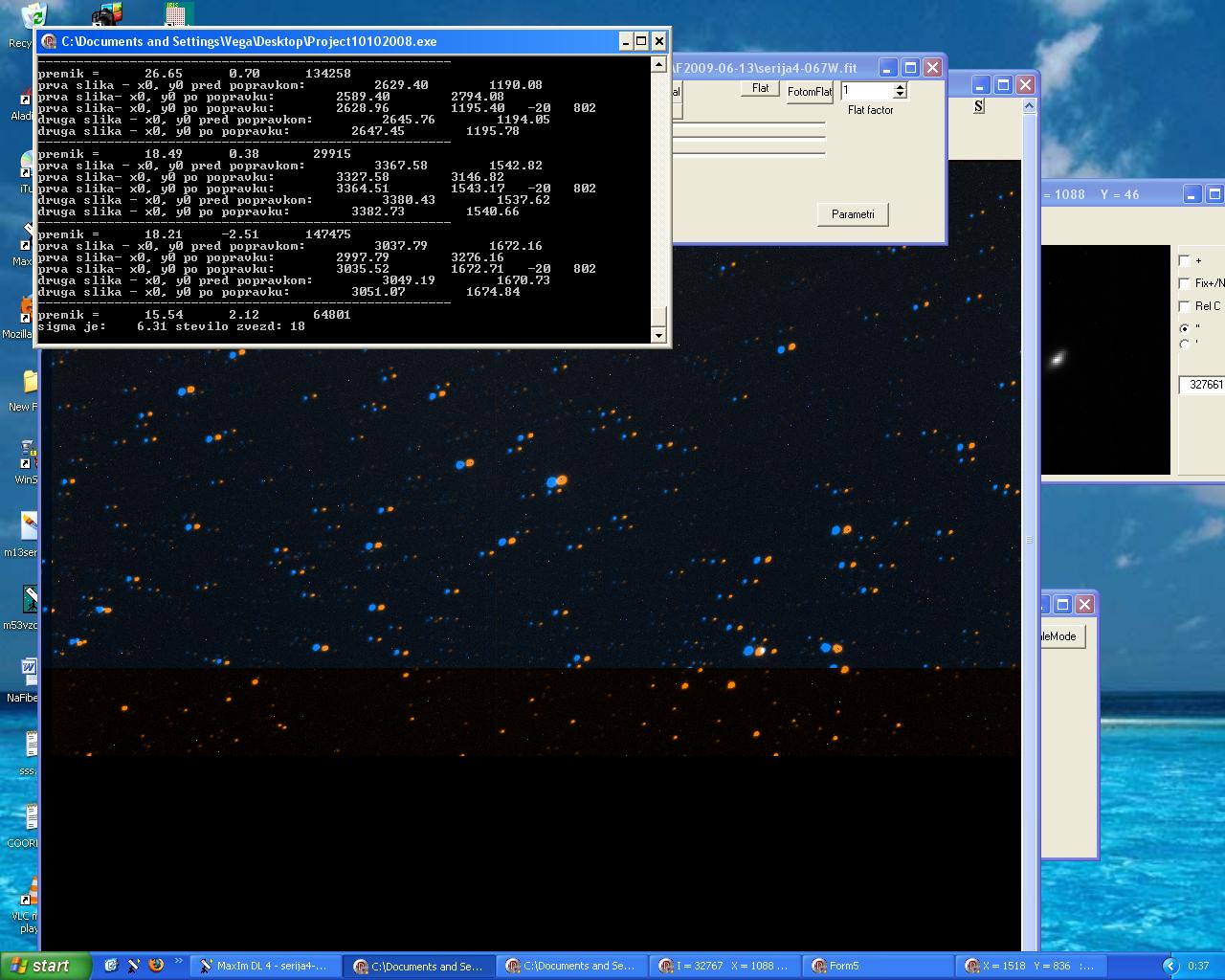This screenshot has height=980, width=1225.
Task: Open the COOR text file icon
Action: point(30,816)
